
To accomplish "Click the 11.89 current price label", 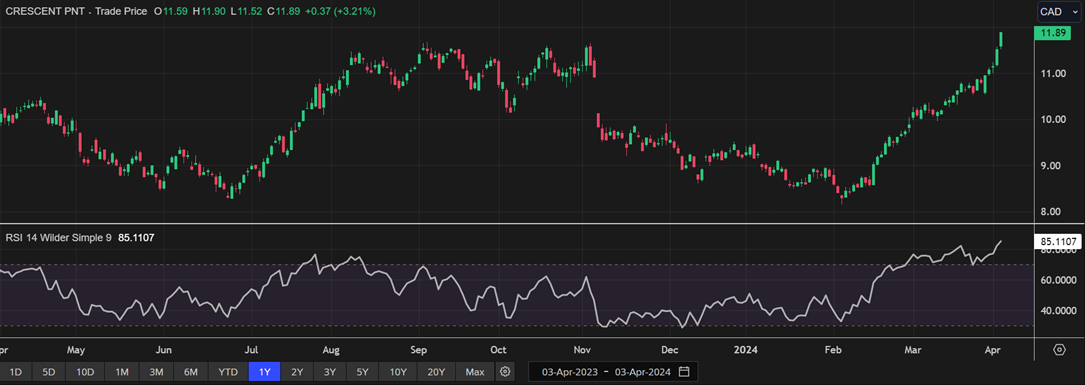I will pos(1052,33).
